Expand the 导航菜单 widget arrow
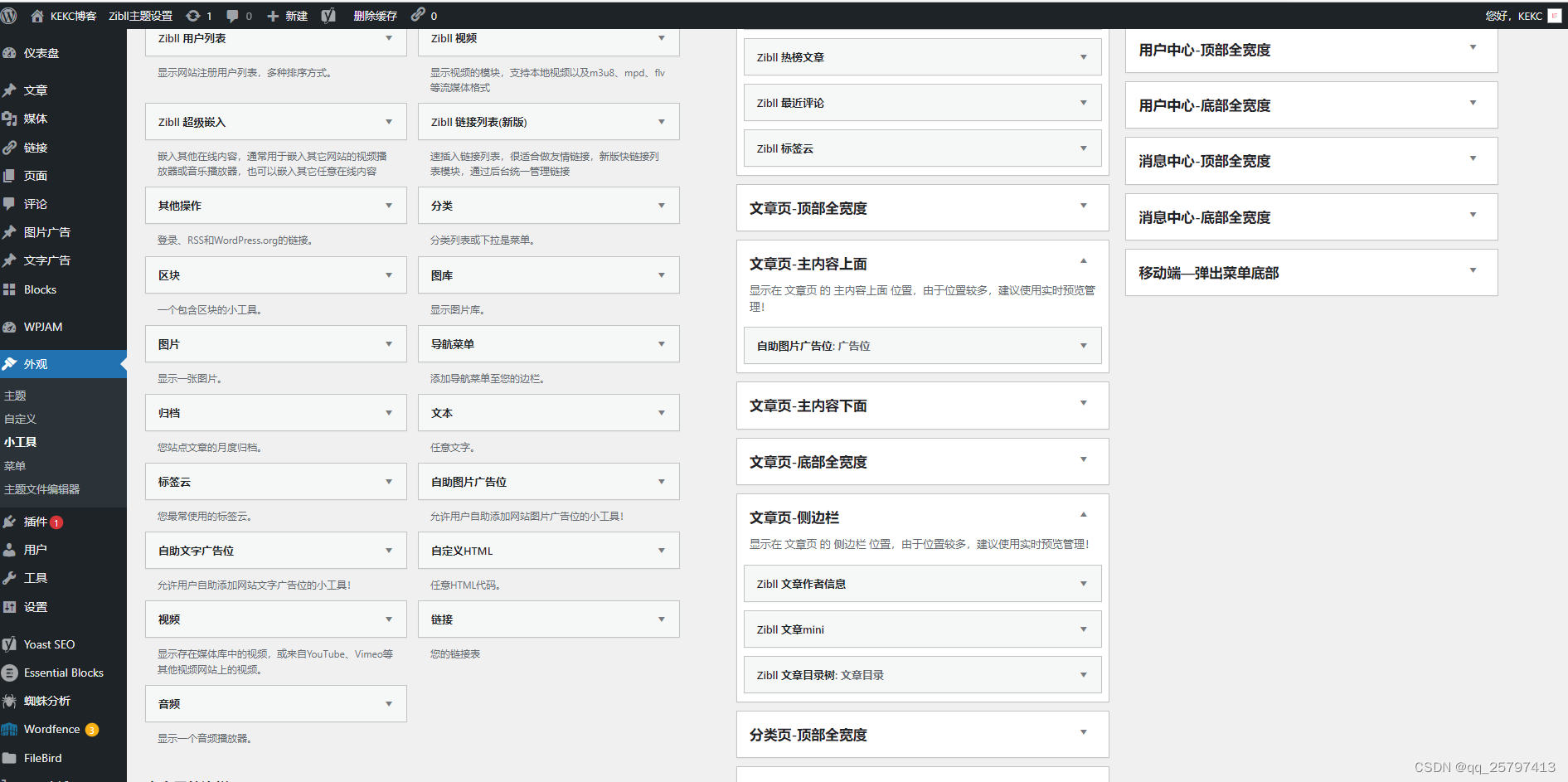Image resolution: width=1568 pixels, height=782 pixels. (x=662, y=344)
